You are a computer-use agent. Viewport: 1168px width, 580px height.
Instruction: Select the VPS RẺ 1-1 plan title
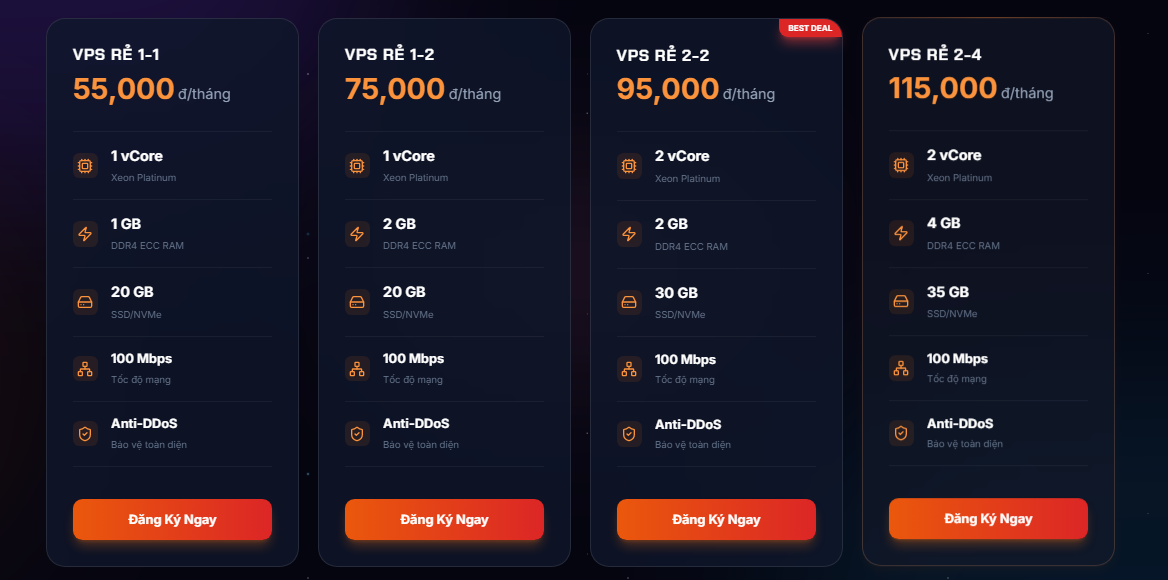click(117, 55)
